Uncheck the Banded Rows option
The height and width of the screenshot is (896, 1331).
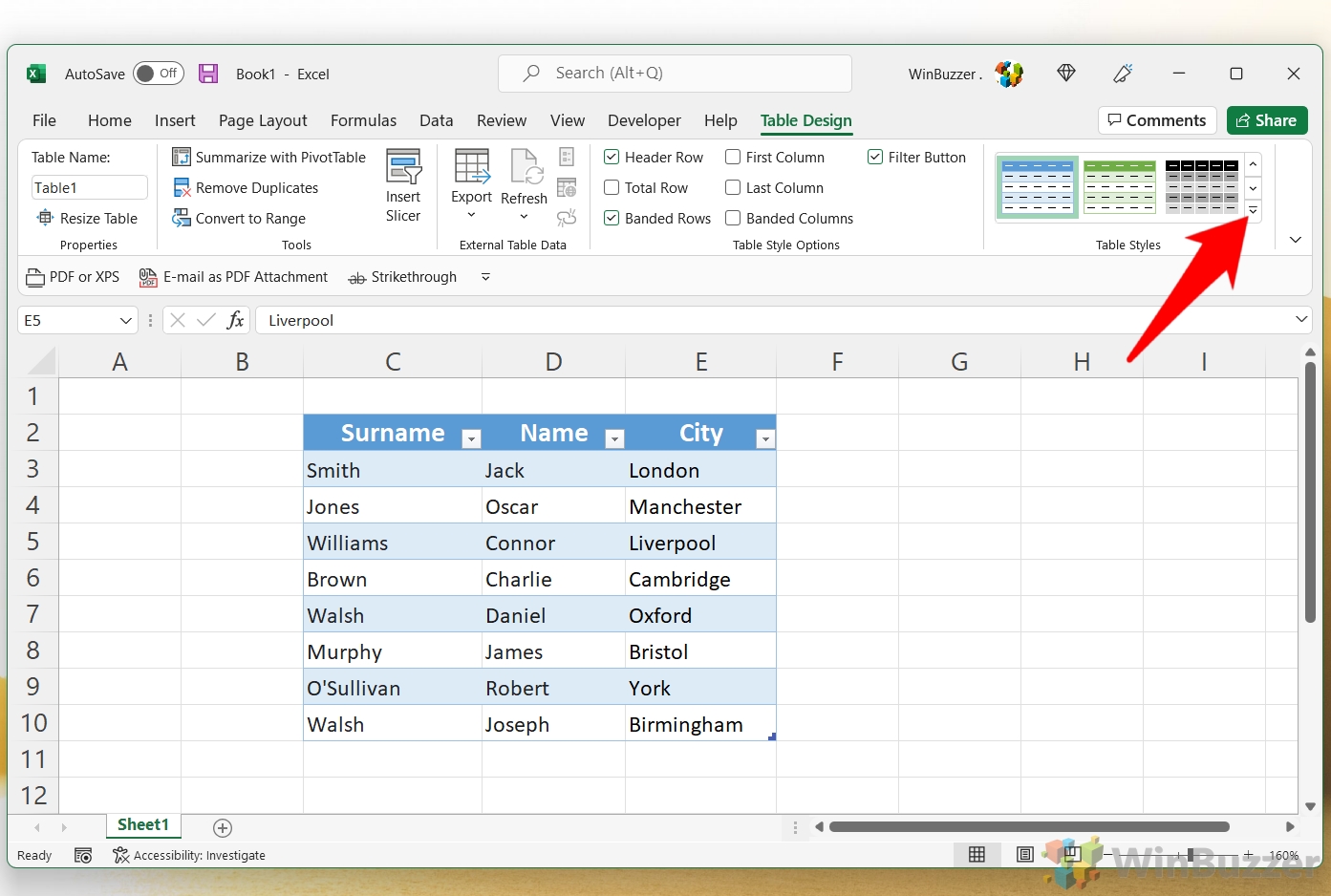[x=612, y=218]
